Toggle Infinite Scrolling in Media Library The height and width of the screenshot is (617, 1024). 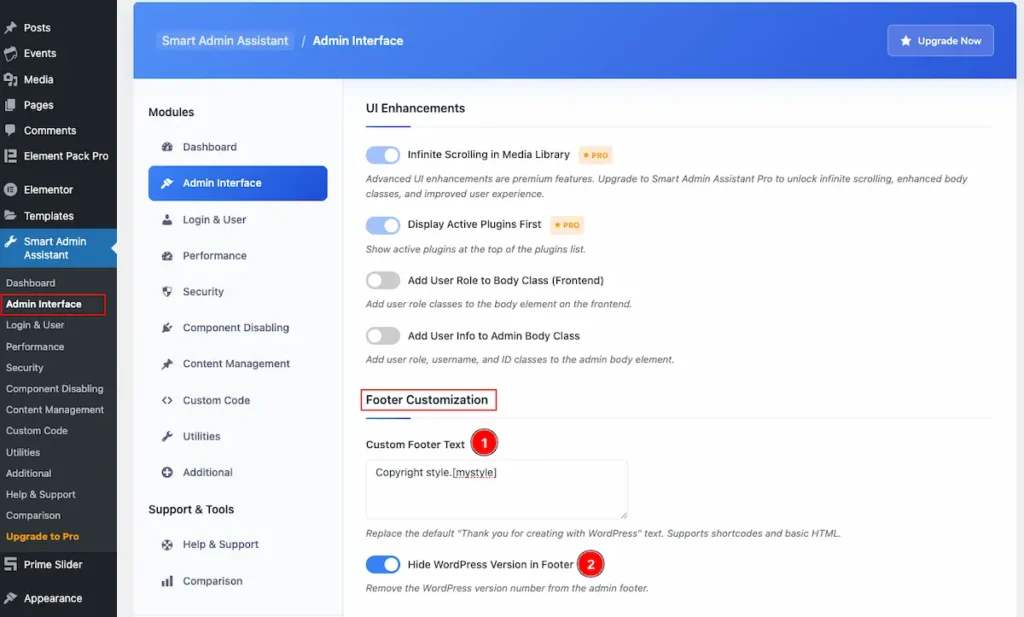pyautogui.click(x=383, y=155)
